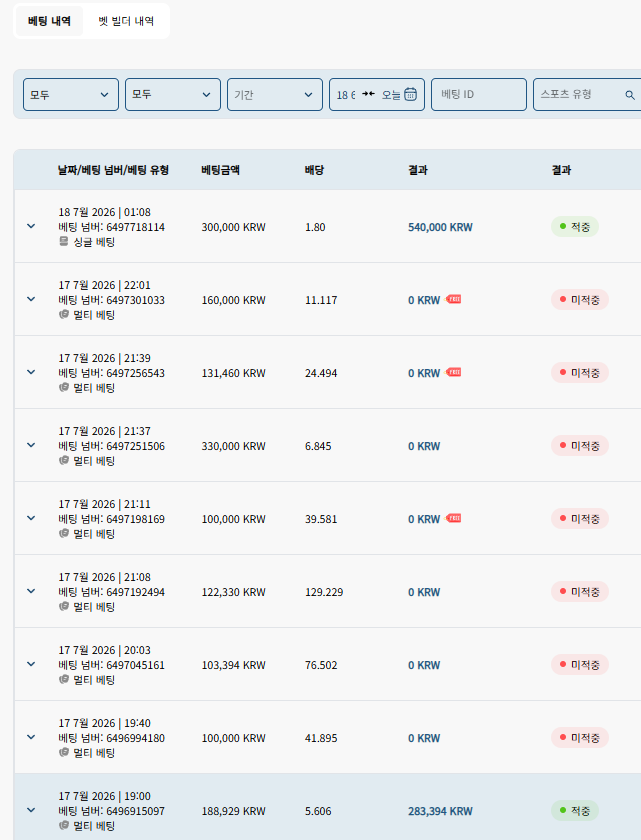641x840 pixels.
Task: Click multi bet icon for 6497301033
Action: [64, 314]
